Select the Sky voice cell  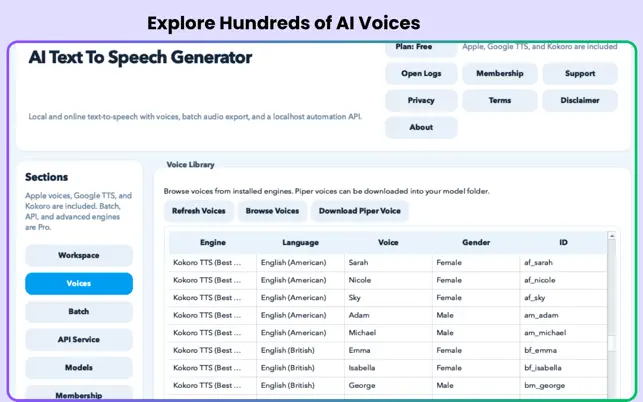click(x=388, y=298)
